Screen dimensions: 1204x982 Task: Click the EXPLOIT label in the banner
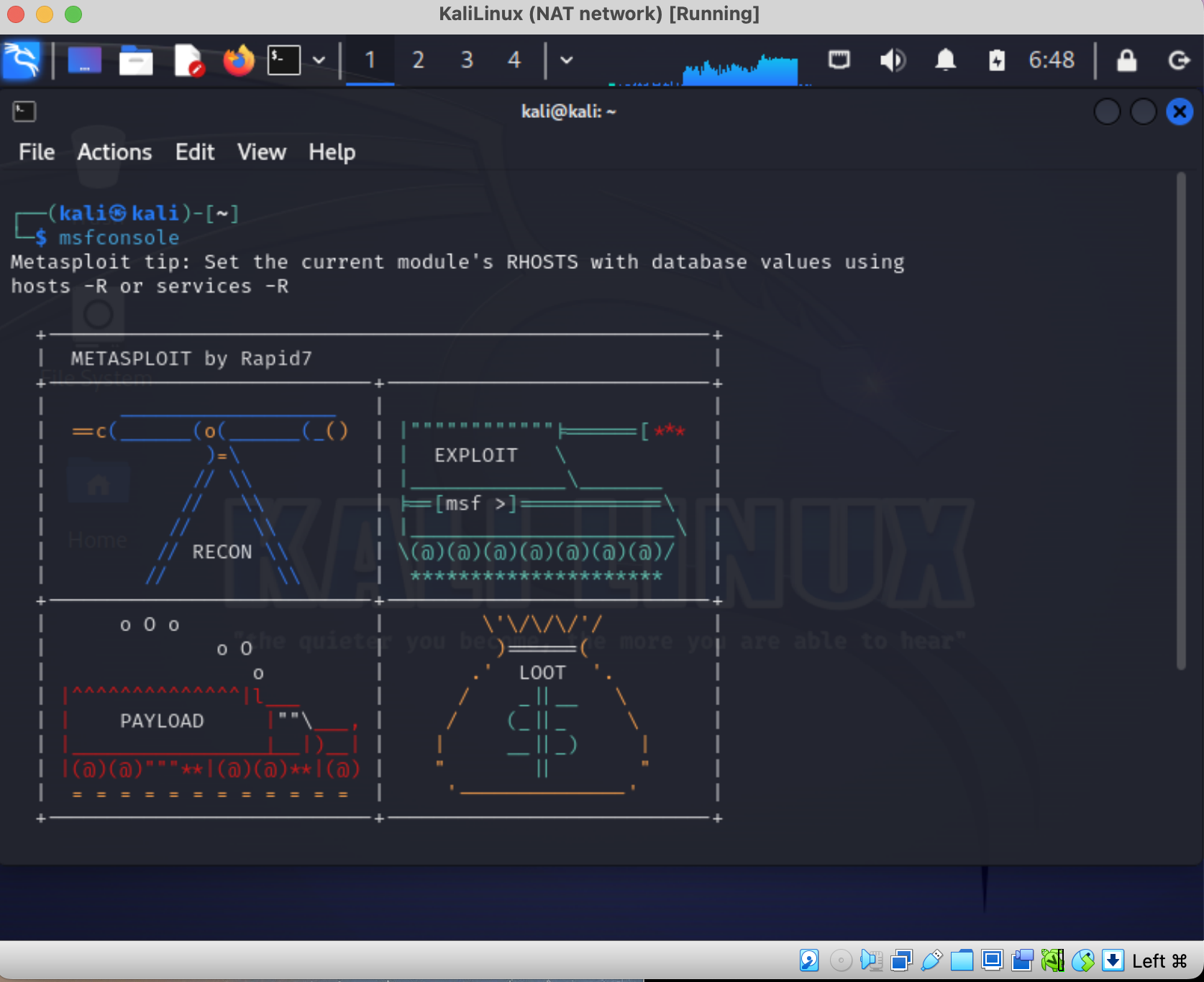point(475,456)
